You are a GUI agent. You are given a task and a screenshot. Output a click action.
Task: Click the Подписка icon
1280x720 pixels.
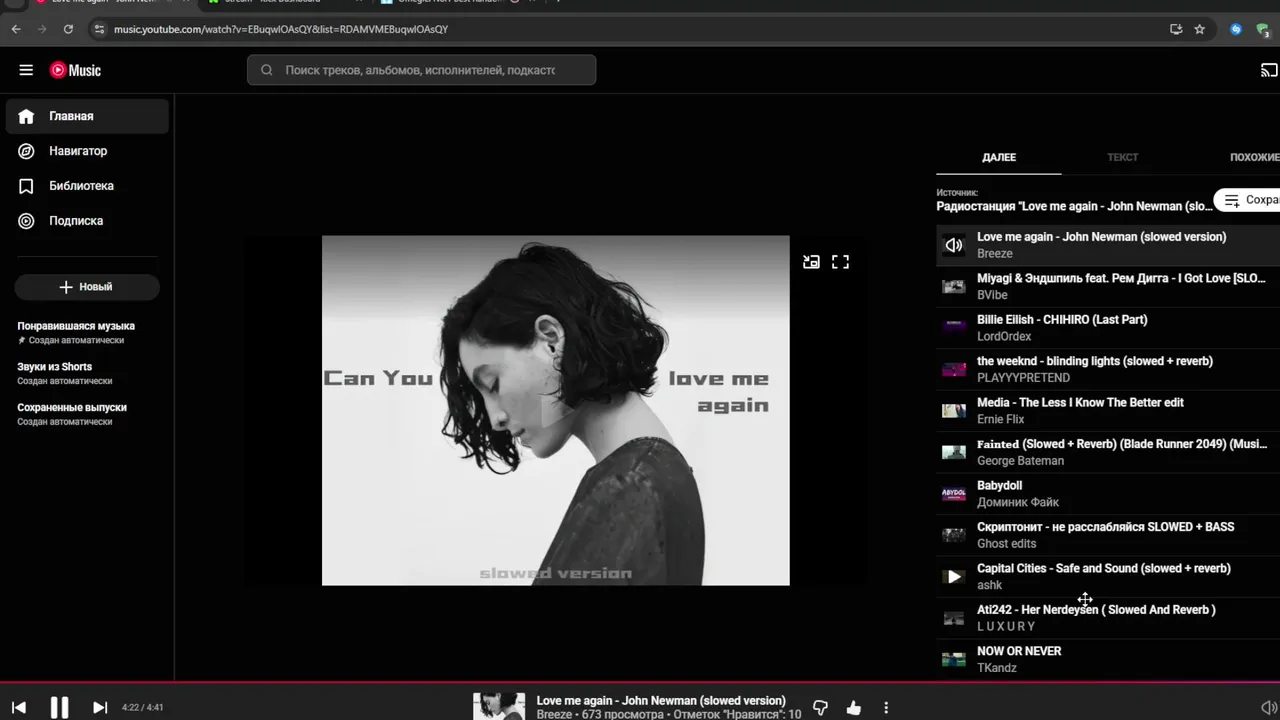(26, 221)
